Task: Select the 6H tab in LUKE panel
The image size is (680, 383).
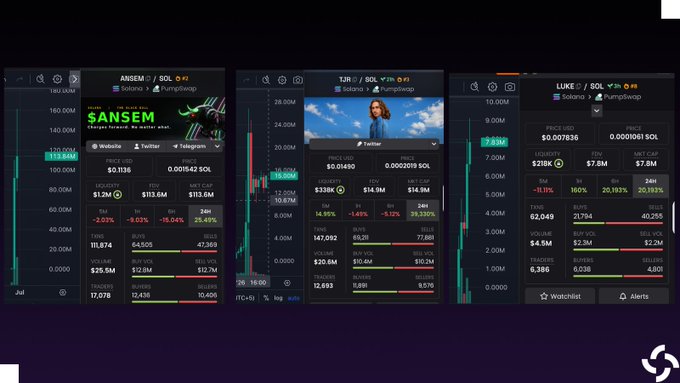Action: 615,186
